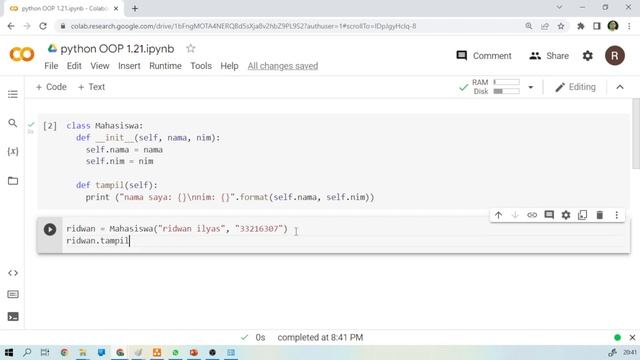Open the View menu
This screenshot has height=360, width=640.
pos(100,66)
